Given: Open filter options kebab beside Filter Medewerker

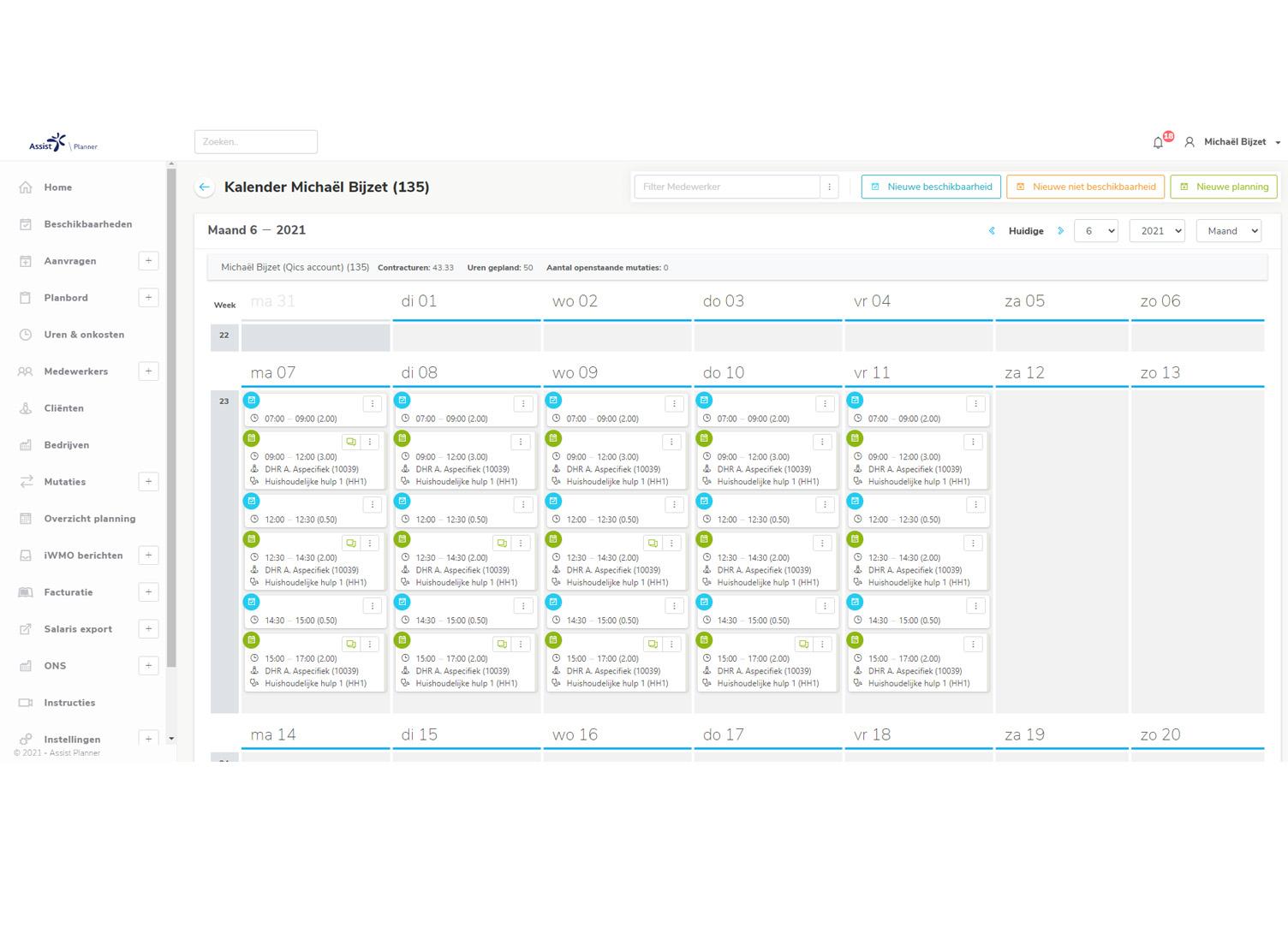Looking at the screenshot, I should (829, 187).
